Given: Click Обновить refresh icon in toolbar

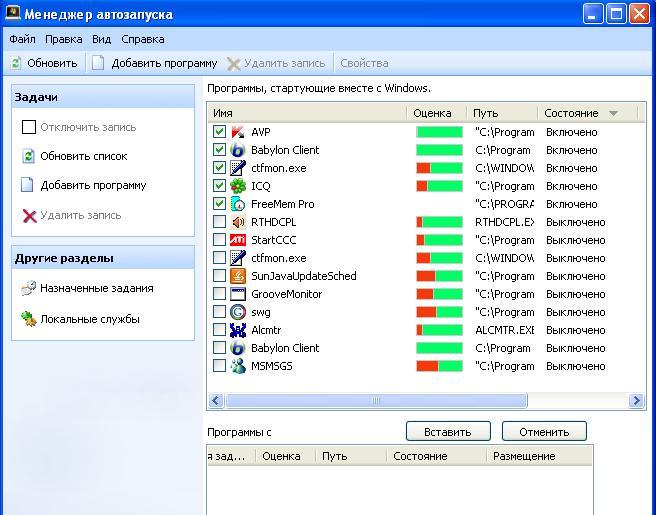Looking at the screenshot, I should [x=16, y=63].
